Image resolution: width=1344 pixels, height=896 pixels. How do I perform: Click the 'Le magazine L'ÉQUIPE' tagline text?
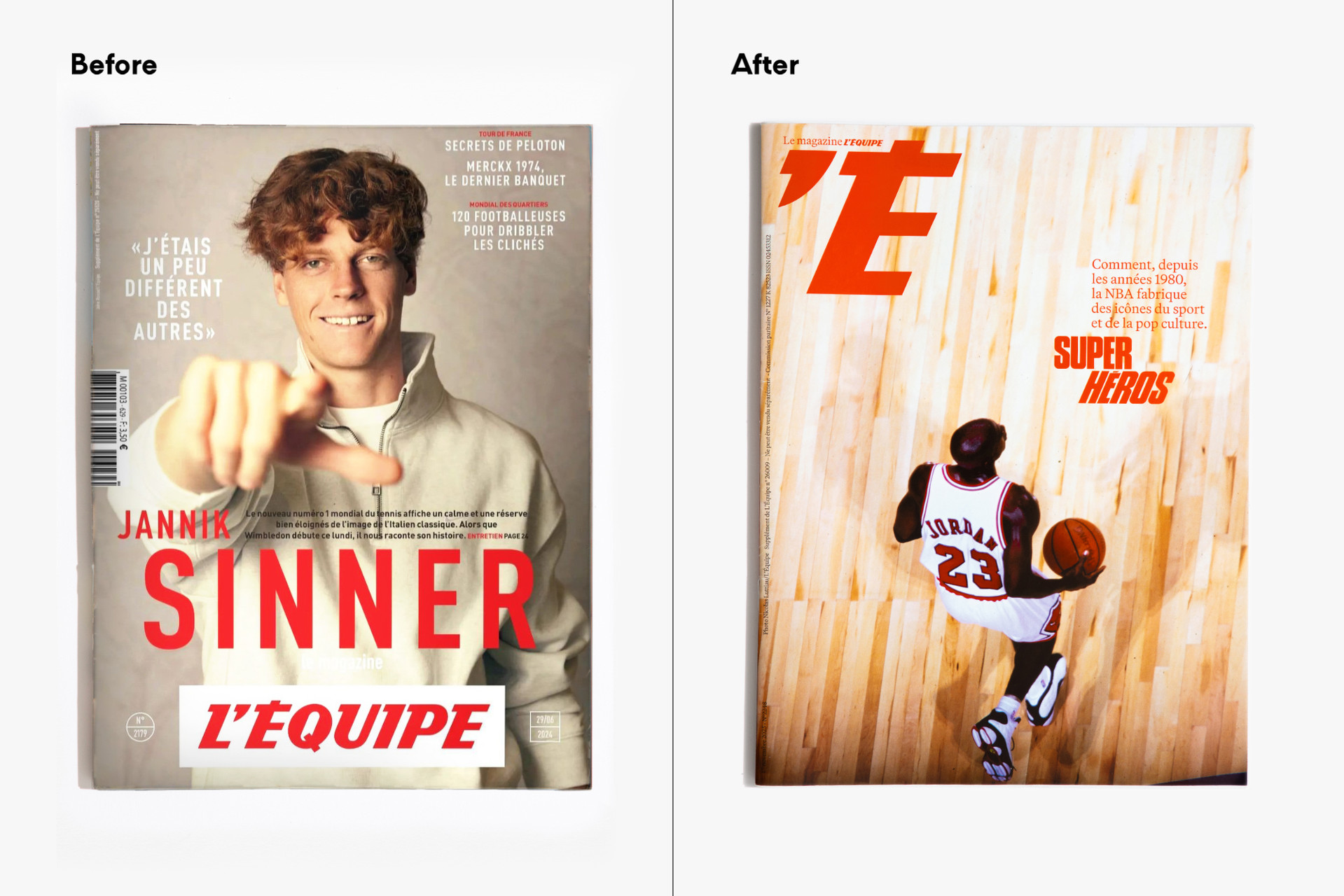(x=833, y=141)
